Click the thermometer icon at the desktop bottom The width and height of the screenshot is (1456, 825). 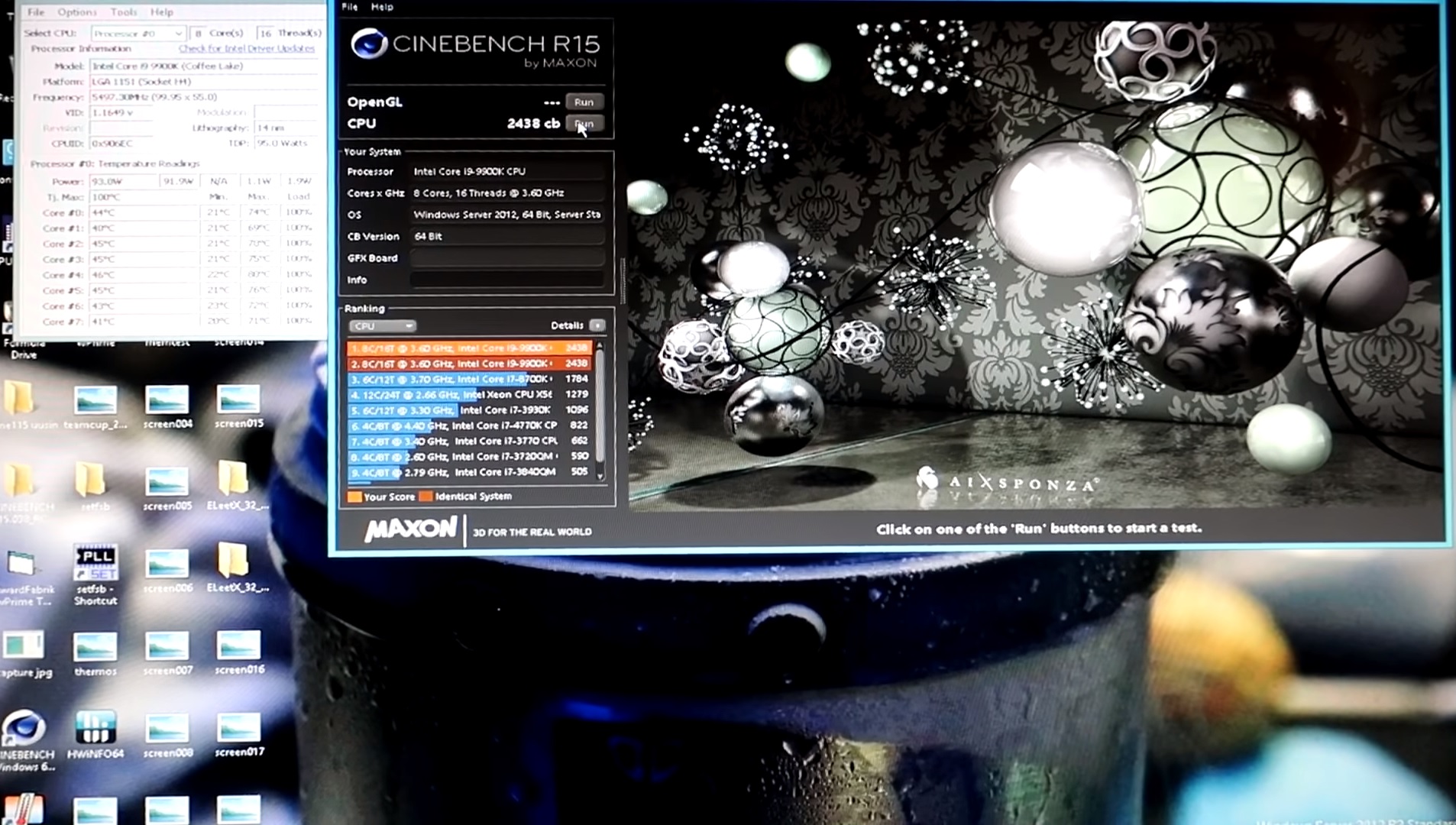click(23, 808)
